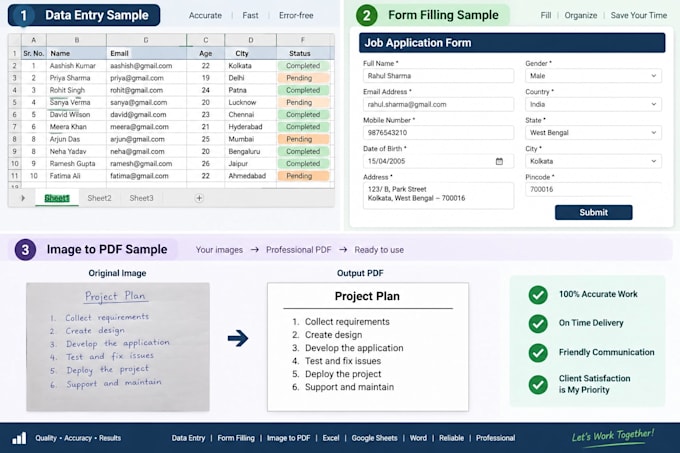680x453 pixels.
Task: Click the Chennai city cell
Action: pyautogui.click(x=251, y=114)
